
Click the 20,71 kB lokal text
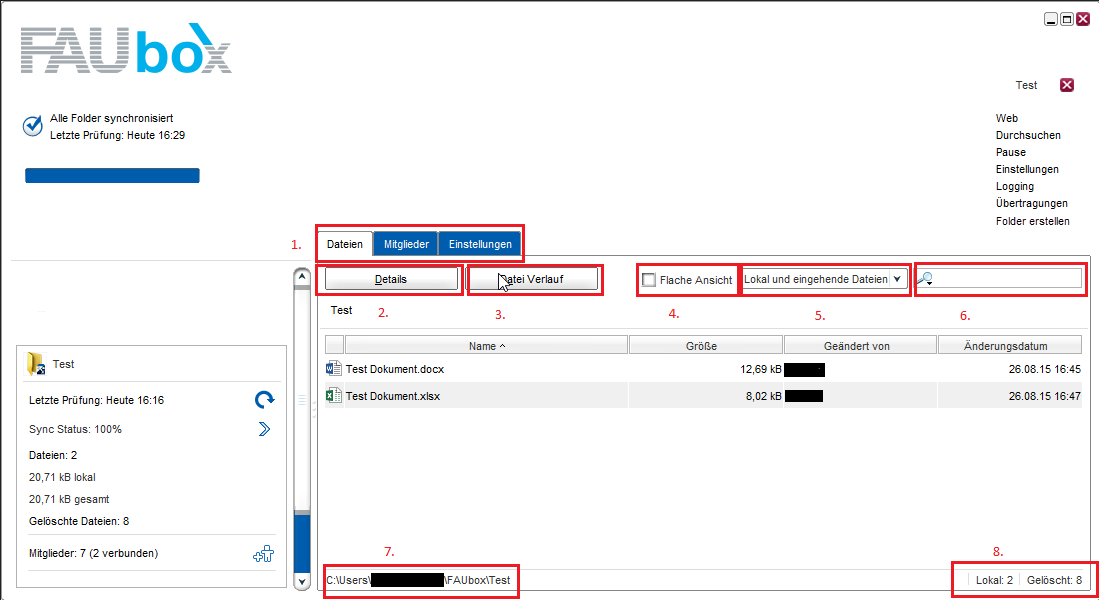pos(62,476)
